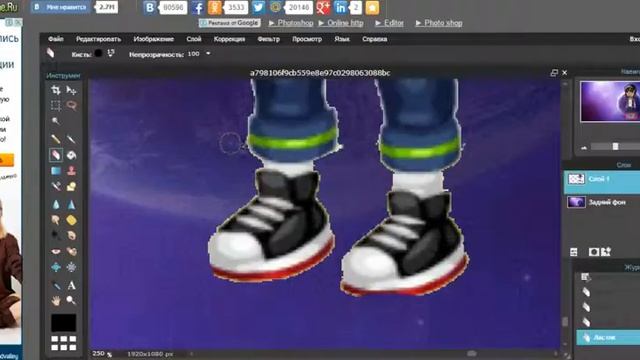Select the Dodge tool
This screenshot has width=640, height=360.
[x=56, y=236]
